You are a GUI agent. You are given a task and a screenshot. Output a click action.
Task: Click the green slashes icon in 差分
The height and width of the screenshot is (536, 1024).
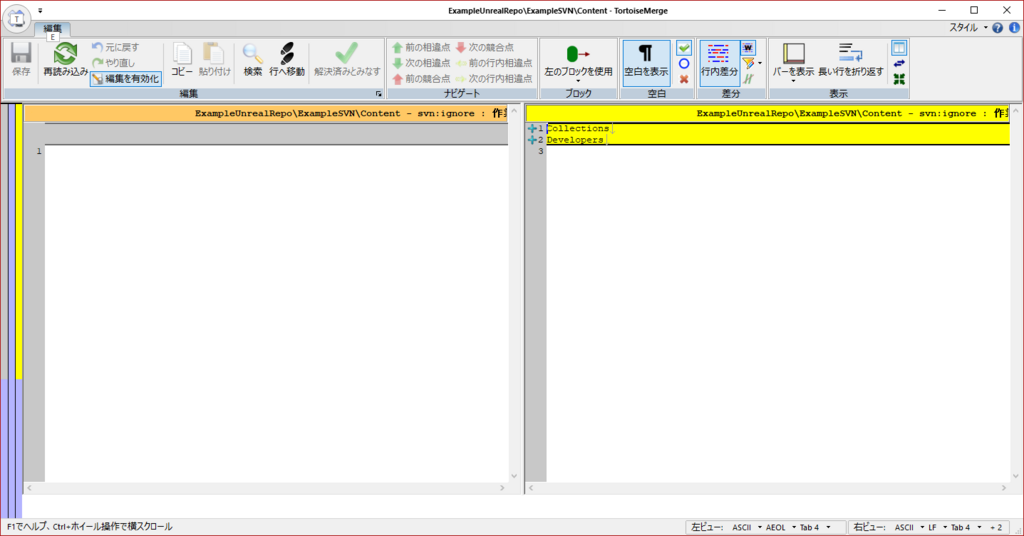748,79
